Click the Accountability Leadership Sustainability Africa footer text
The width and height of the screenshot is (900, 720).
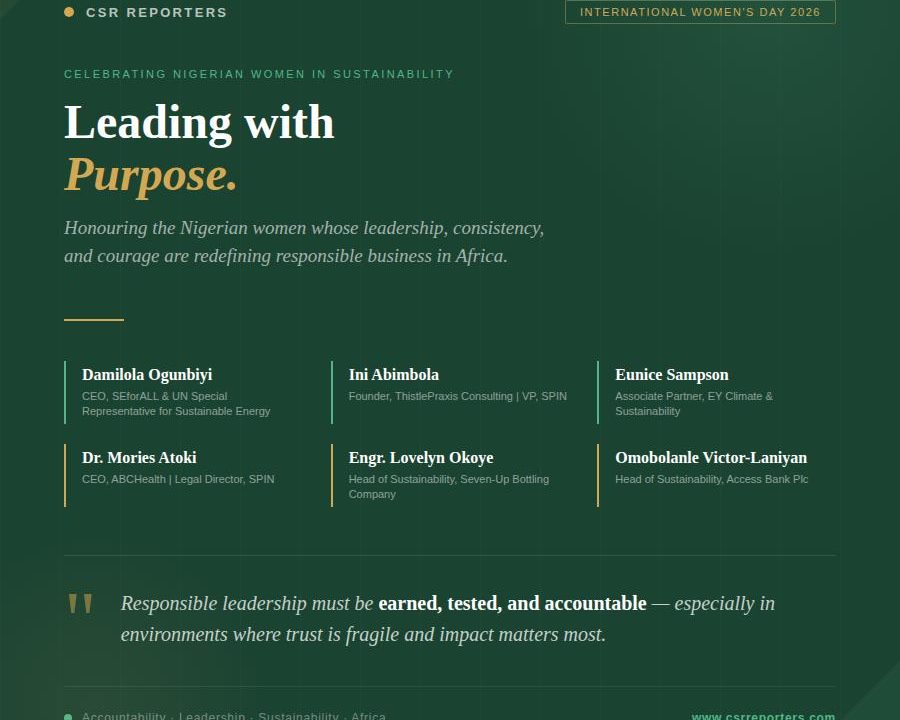pyautogui.click(x=234, y=716)
